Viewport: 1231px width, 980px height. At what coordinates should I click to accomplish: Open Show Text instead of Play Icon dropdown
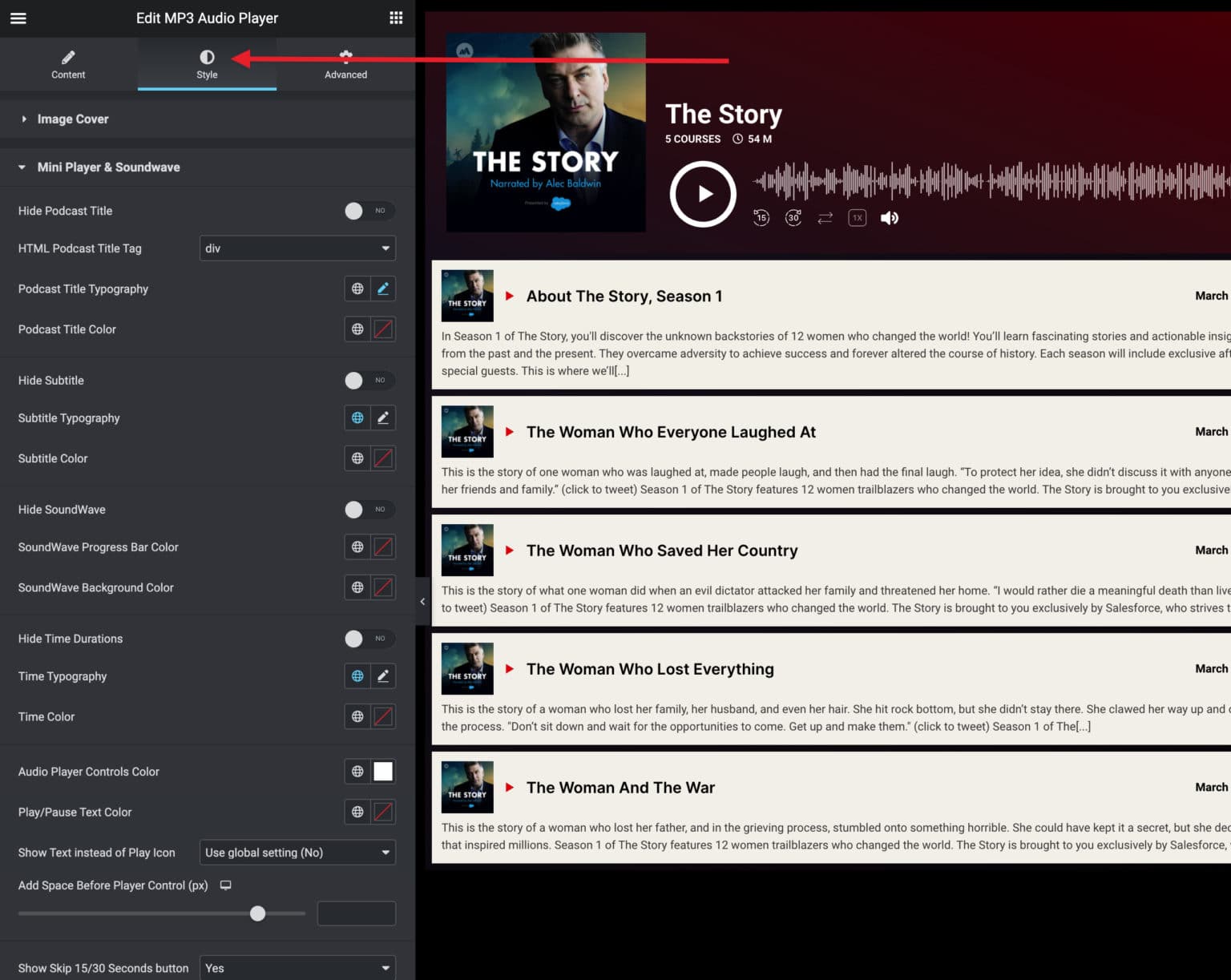tap(297, 853)
